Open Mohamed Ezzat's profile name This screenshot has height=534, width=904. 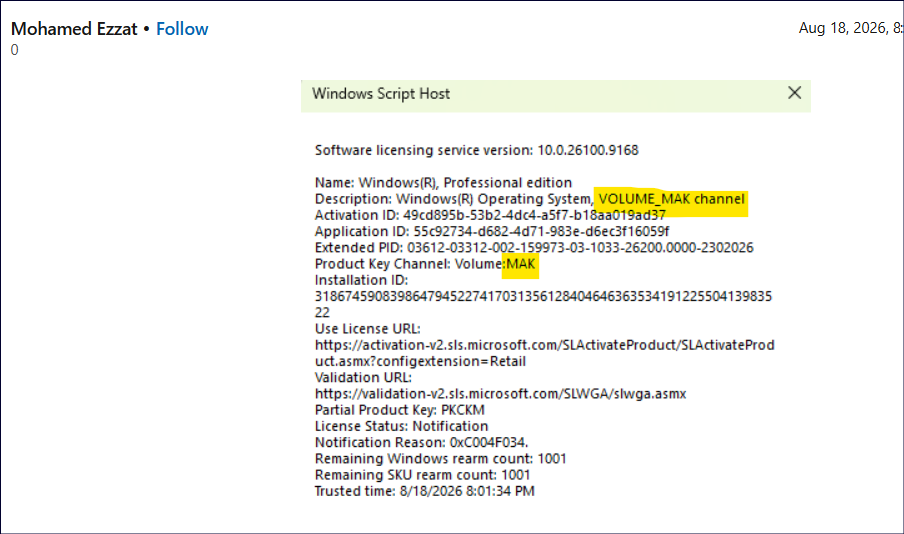74,29
